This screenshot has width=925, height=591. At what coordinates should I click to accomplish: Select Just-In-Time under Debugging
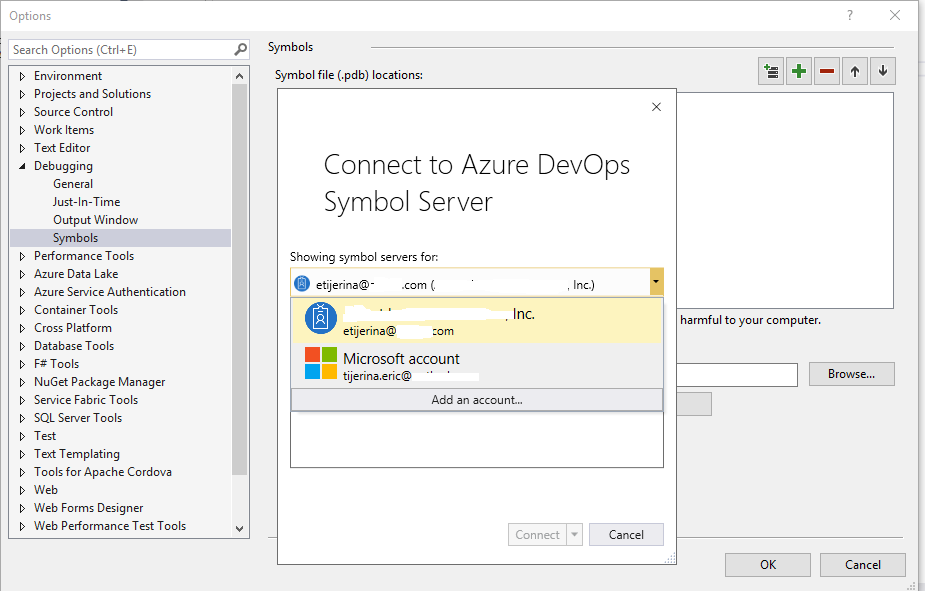coord(86,202)
